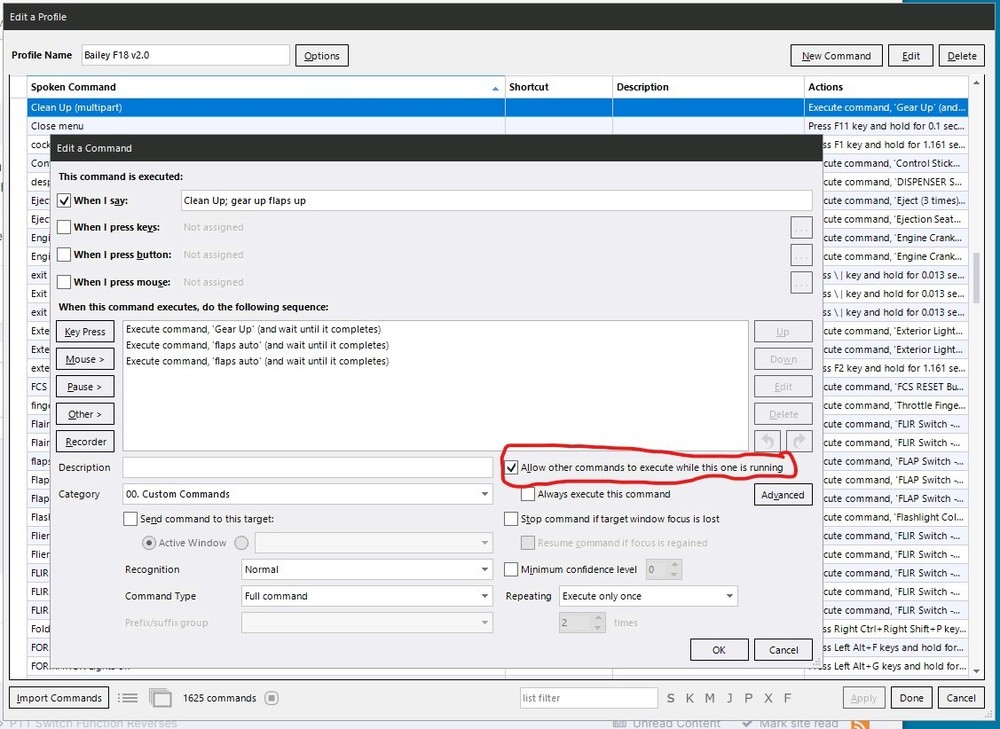This screenshot has height=729, width=1000.
Task: Enable the When I press mouse checkbox
Action: pyautogui.click(x=64, y=282)
